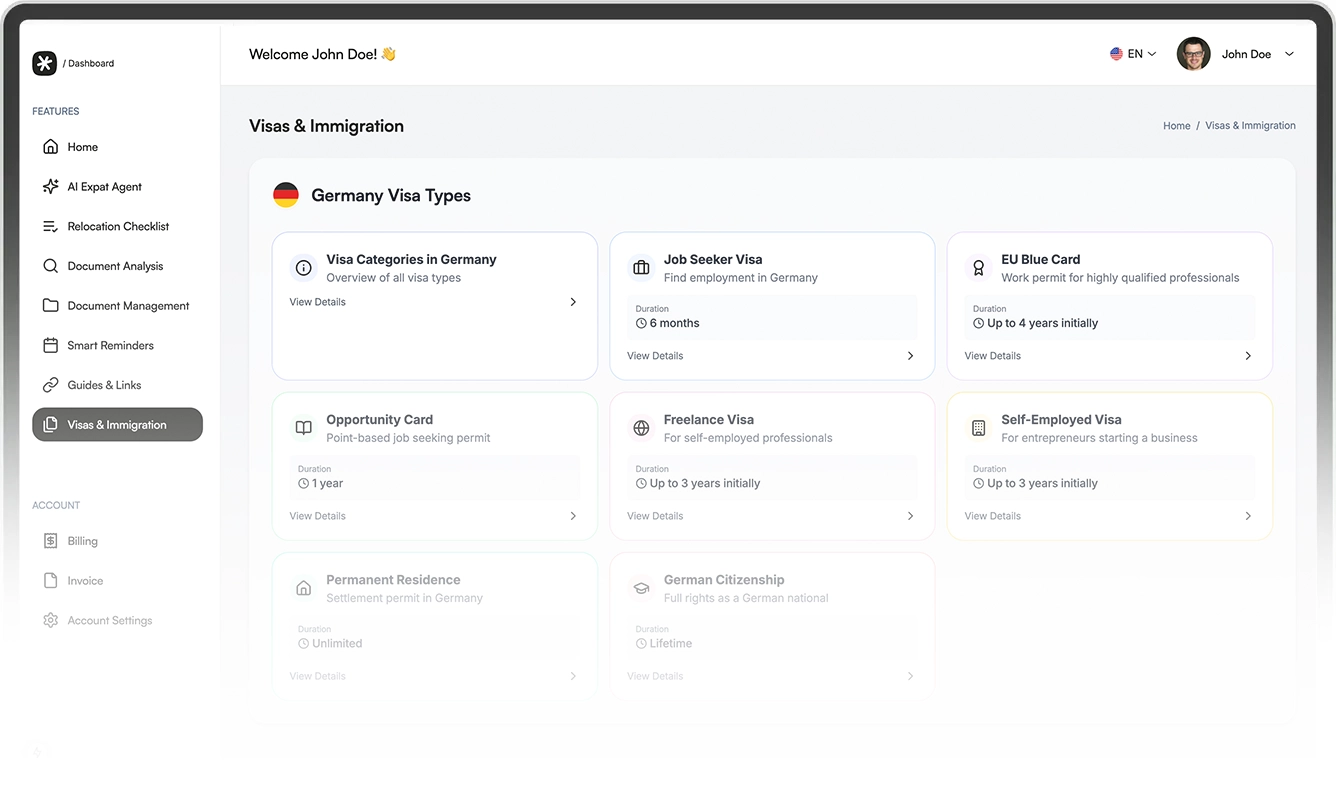Click the EU Blue Card title
The height and width of the screenshot is (800, 1336).
coord(1041,259)
